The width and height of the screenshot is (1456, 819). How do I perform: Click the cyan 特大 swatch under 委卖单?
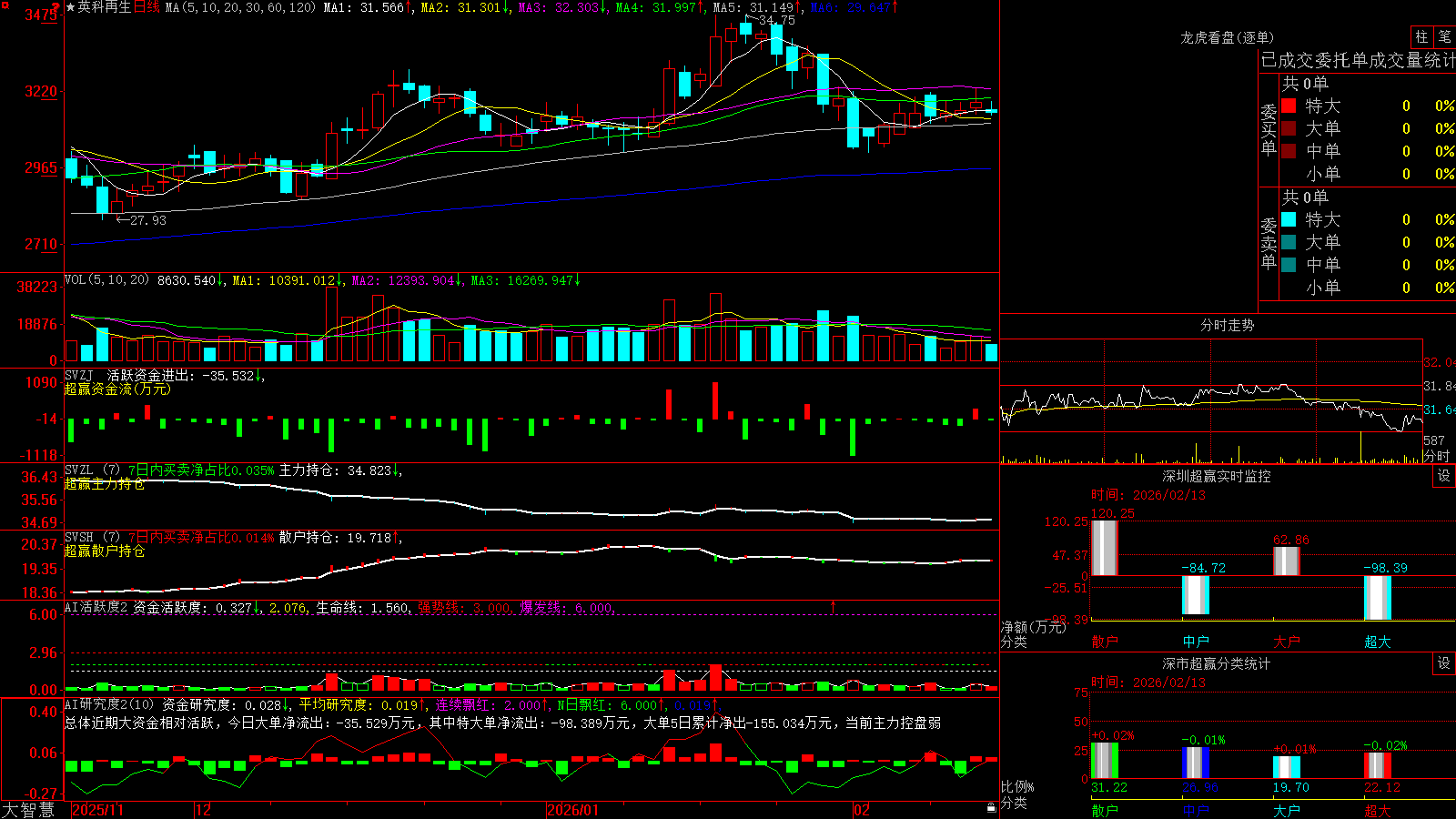point(1289,219)
